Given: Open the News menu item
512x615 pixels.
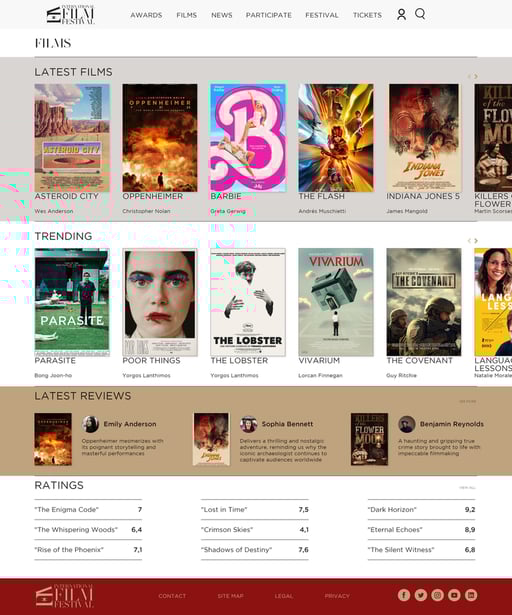Looking at the screenshot, I should click(222, 15).
